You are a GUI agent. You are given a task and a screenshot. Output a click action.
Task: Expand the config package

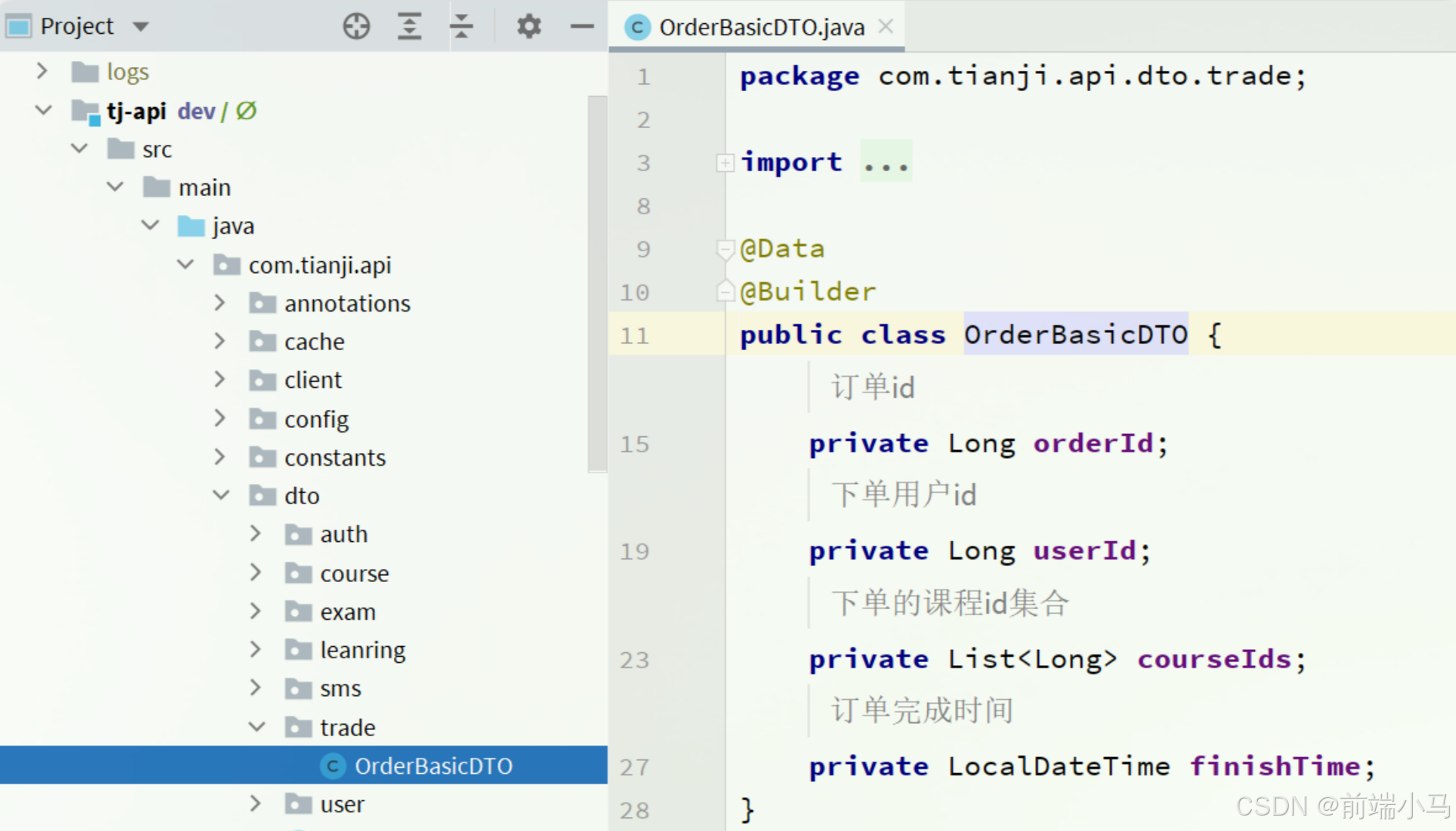click(220, 418)
